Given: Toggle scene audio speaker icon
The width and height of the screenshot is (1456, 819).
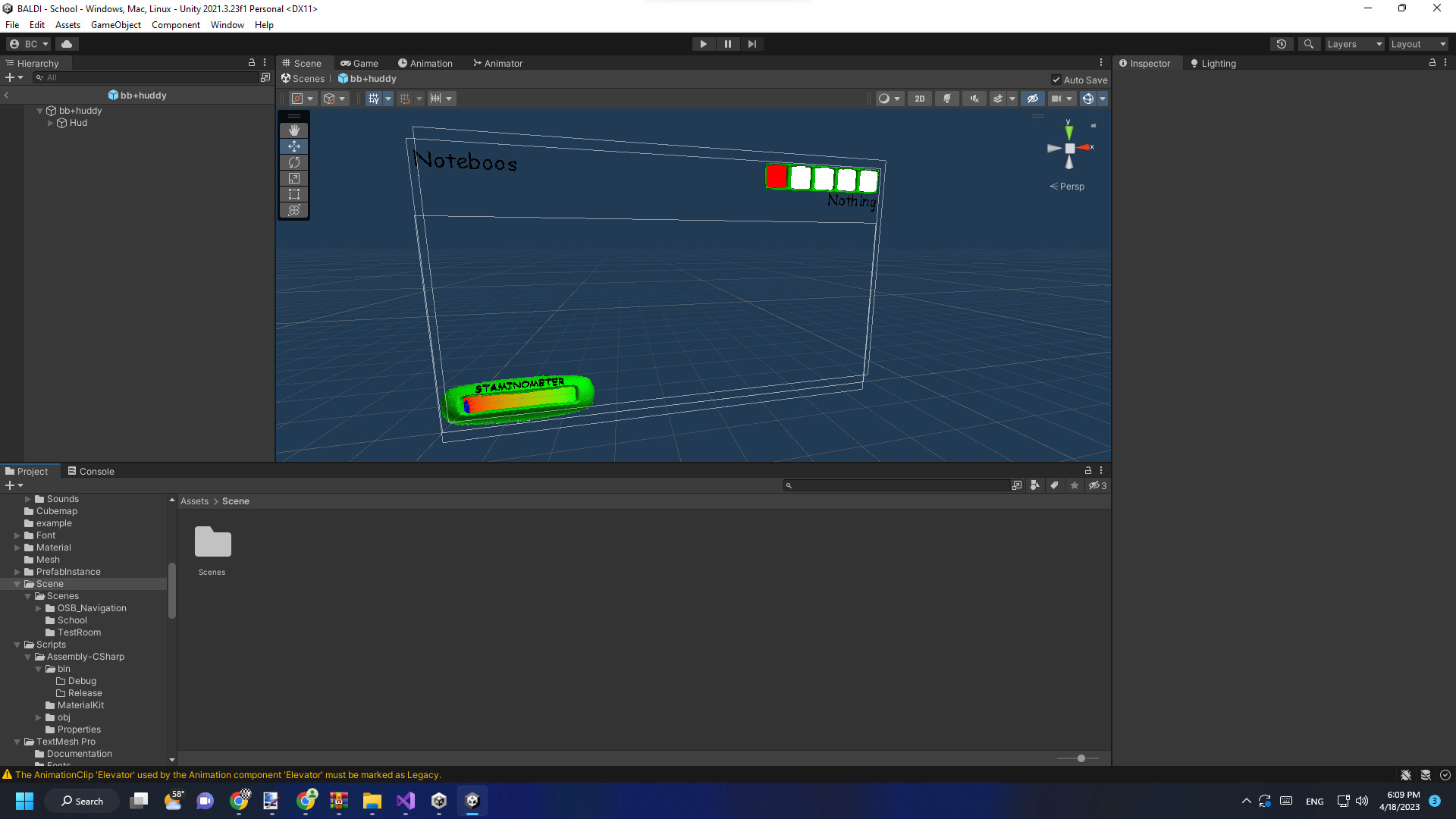Looking at the screenshot, I should [x=974, y=99].
